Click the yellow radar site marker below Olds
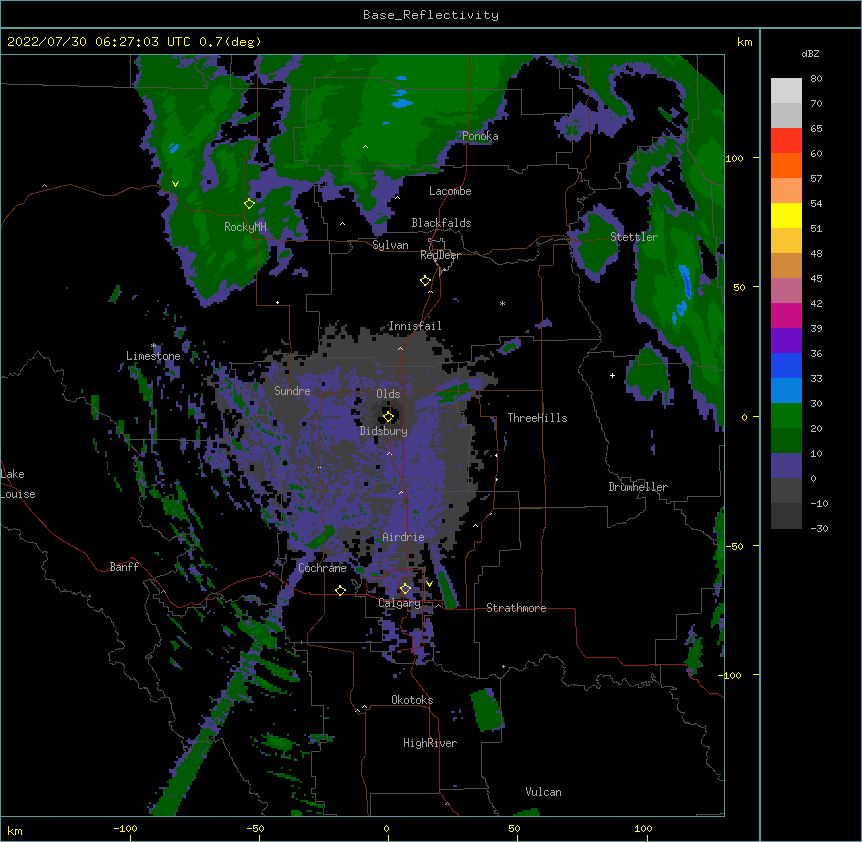This screenshot has width=862, height=842. coord(388,416)
